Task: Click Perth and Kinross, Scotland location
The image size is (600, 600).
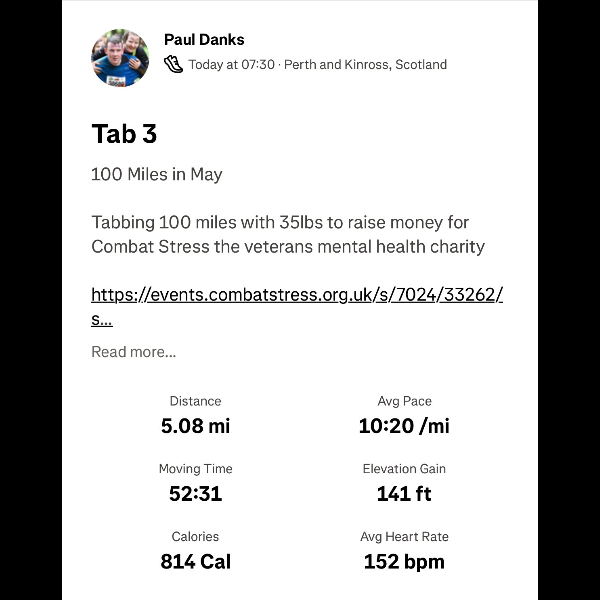Action: pyautogui.click(x=365, y=64)
